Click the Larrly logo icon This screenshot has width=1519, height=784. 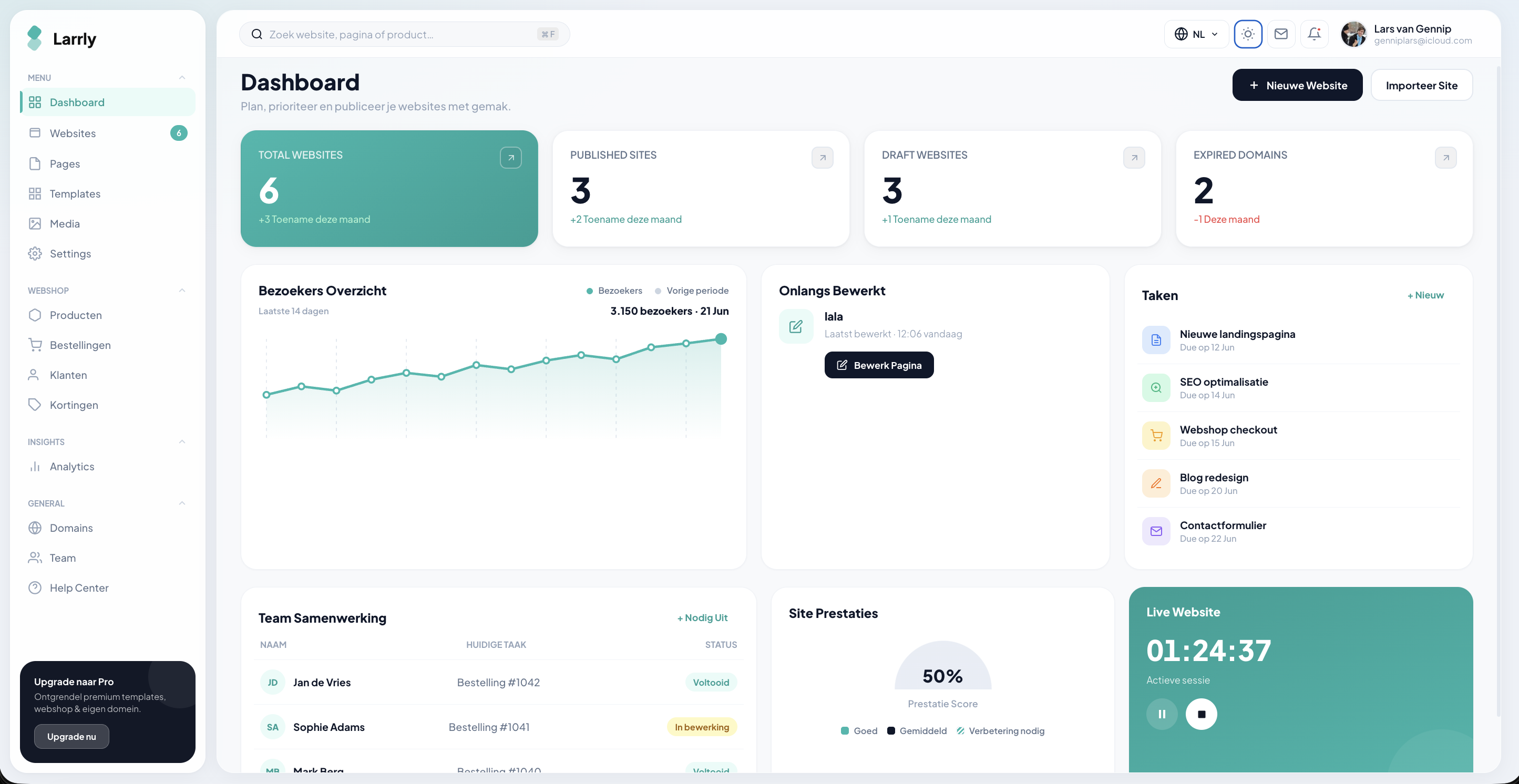point(35,38)
